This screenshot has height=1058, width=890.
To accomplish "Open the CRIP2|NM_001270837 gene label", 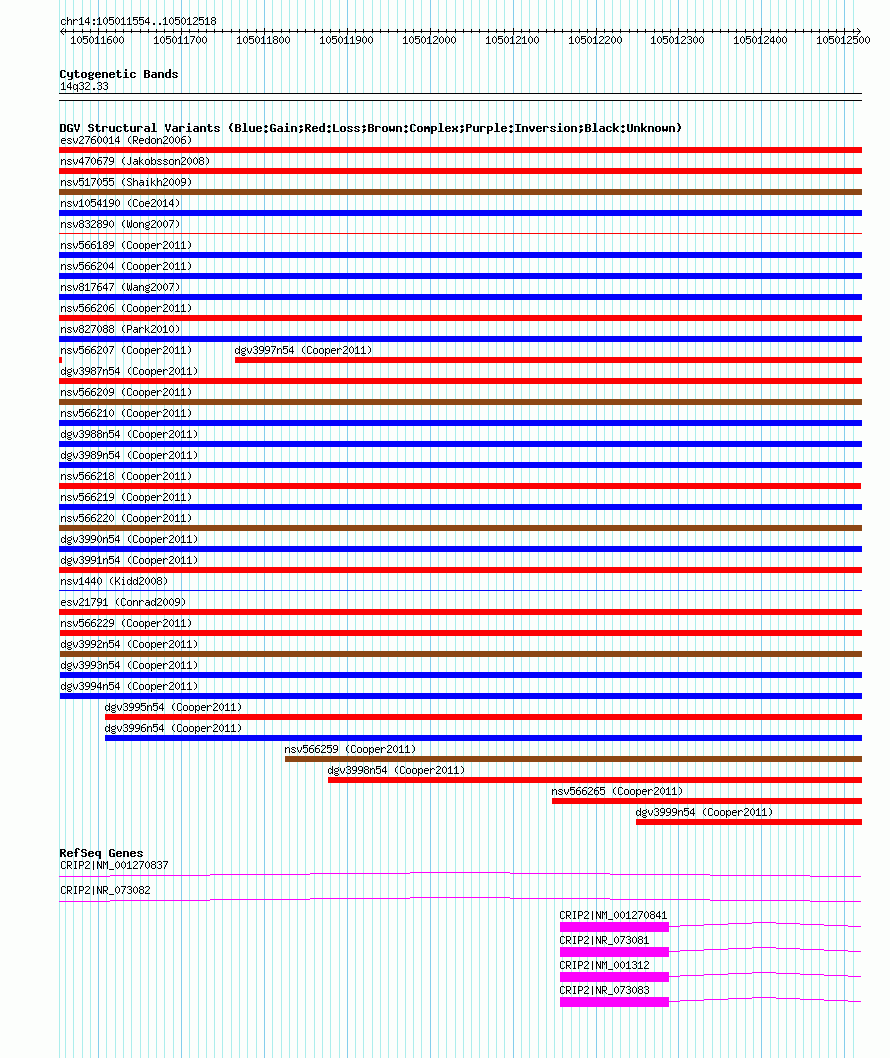I will 114,865.
